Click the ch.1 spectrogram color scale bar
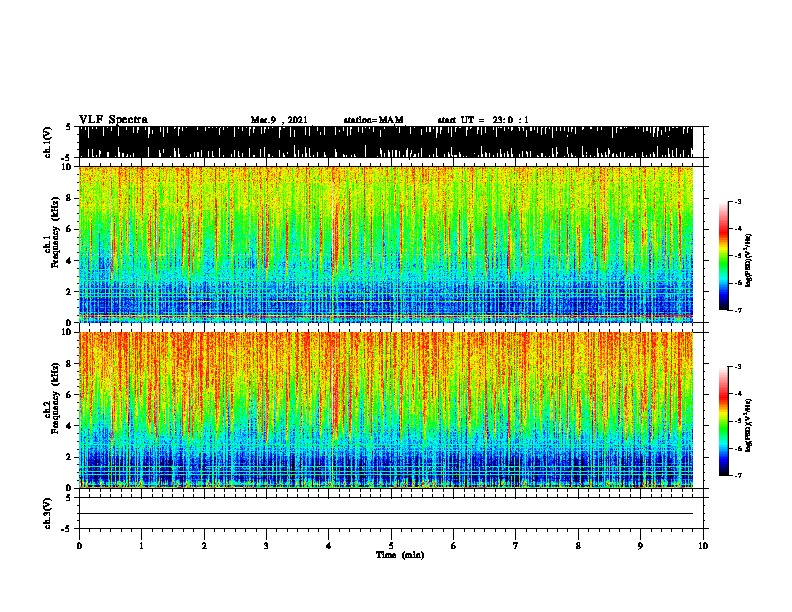Screen dimensions: 792x612 724,256
